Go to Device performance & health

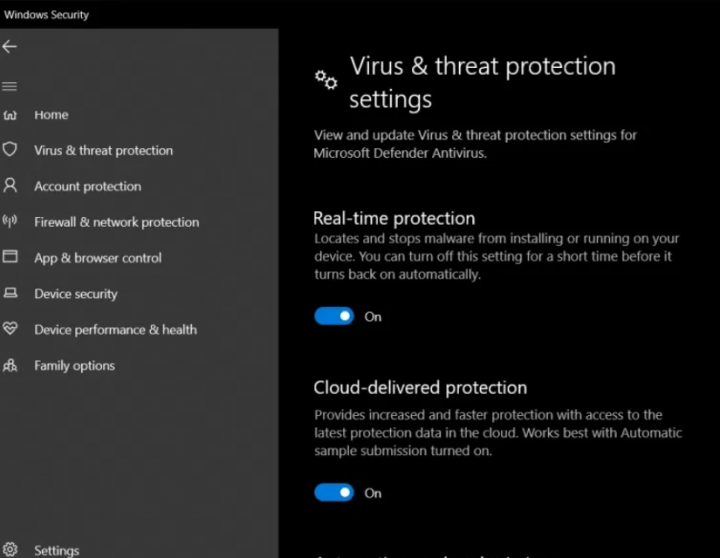(x=115, y=329)
